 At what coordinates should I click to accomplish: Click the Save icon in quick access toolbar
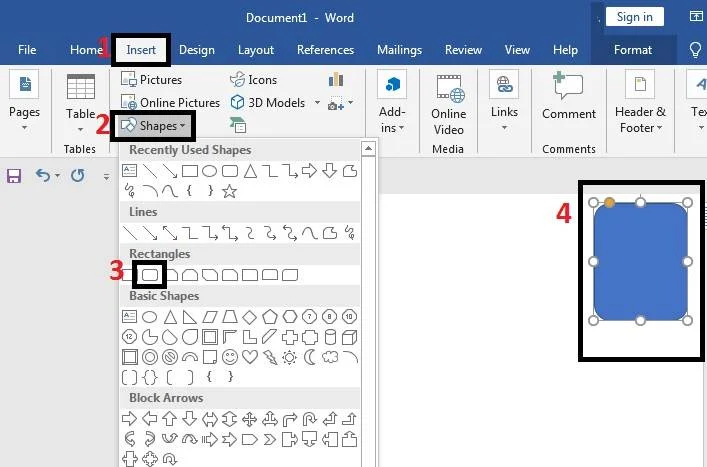click(x=14, y=176)
